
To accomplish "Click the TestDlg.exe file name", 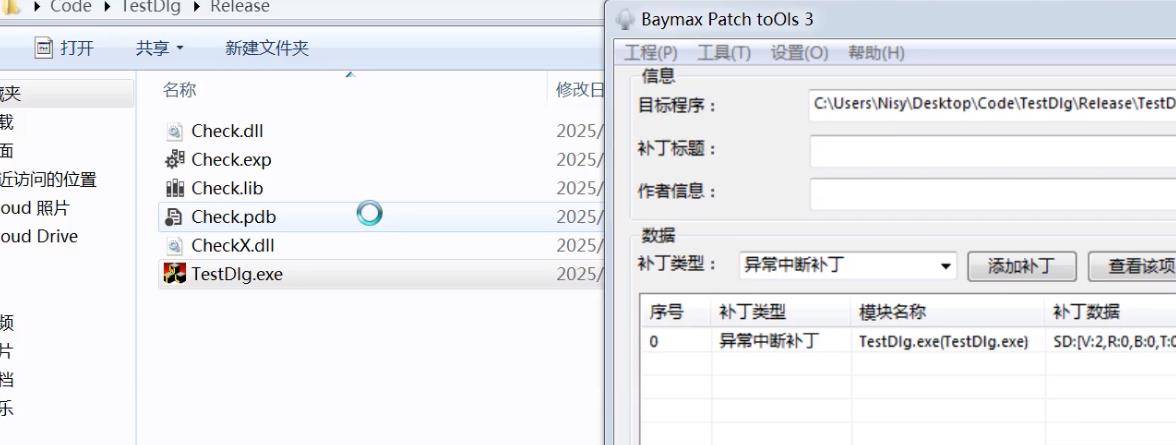I will [x=237, y=274].
